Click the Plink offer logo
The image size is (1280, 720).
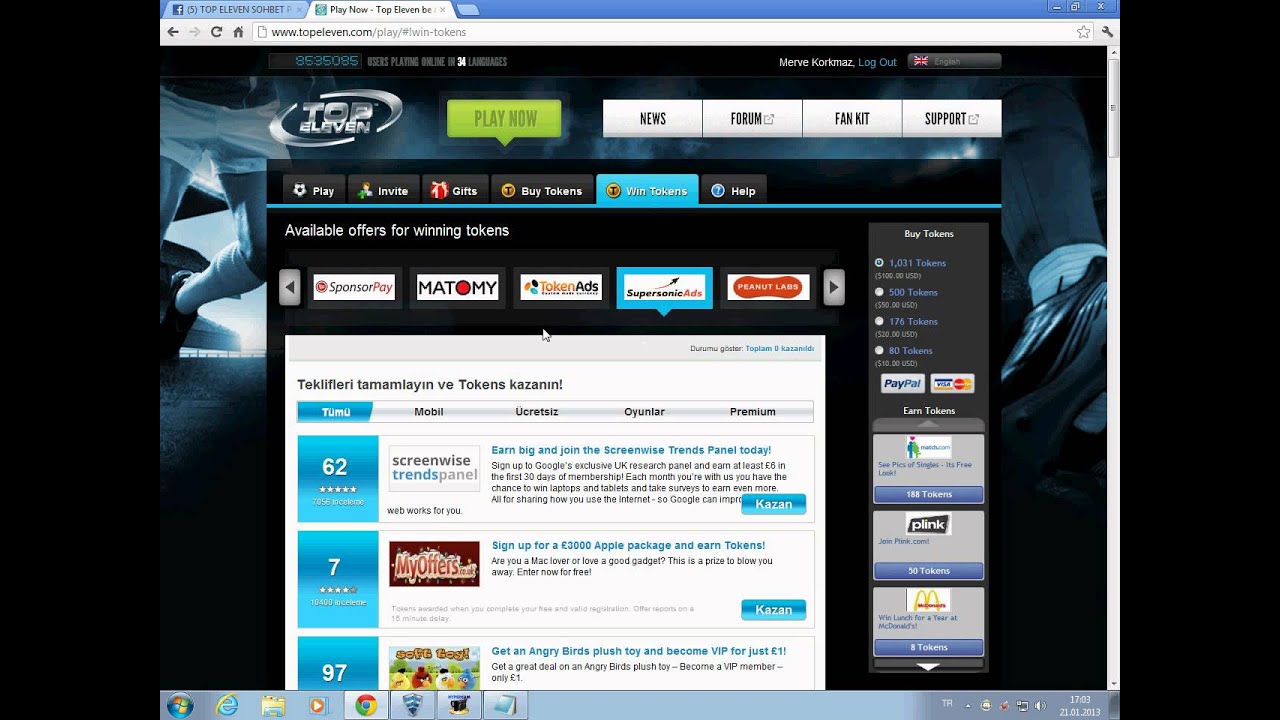[928, 524]
